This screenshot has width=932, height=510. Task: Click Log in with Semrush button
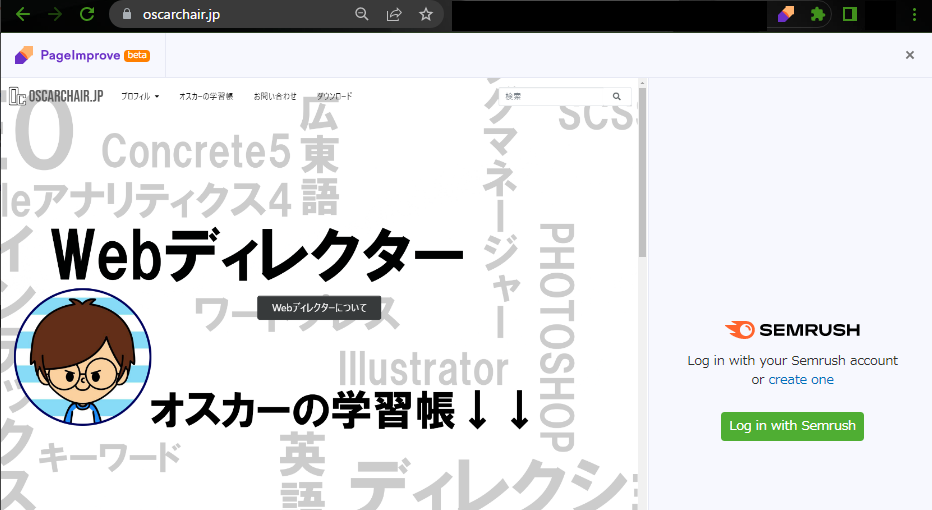coord(792,425)
